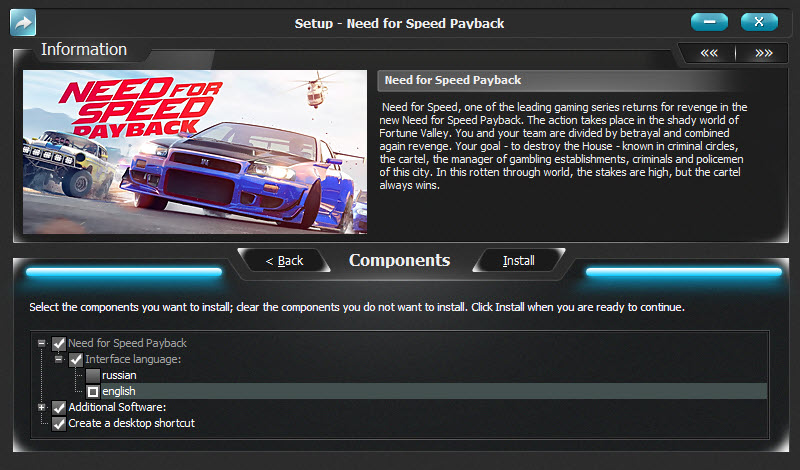Uncheck Create a desktop shortcut

[59, 423]
